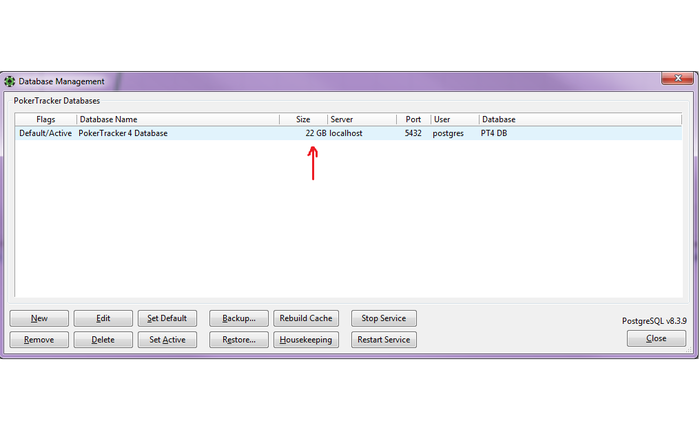Delete the selected database
This screenshot has height=435, width=700.
(103, 339)
